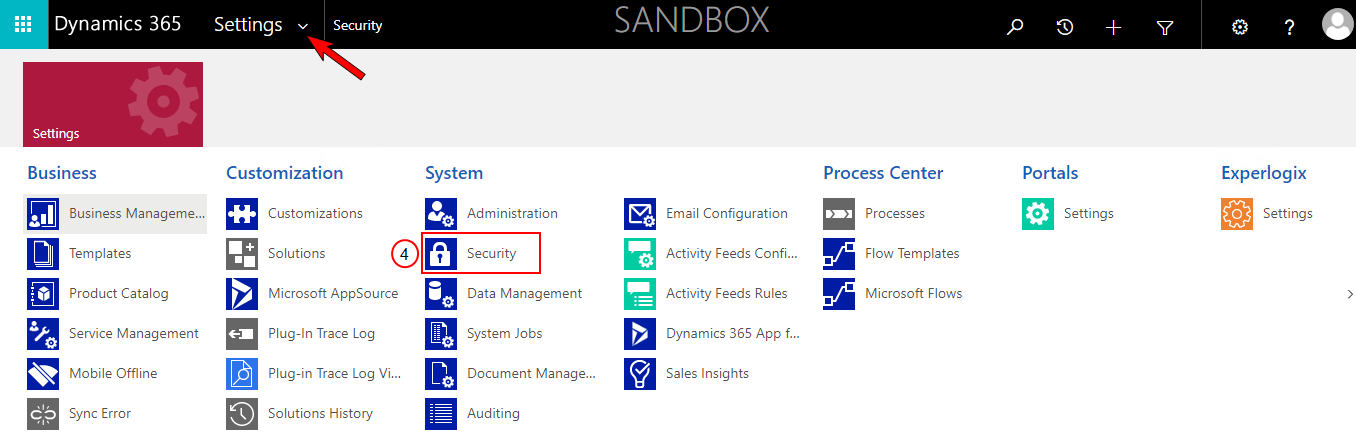Click the Experlogix Settings gear icon

coord(1237,214)
